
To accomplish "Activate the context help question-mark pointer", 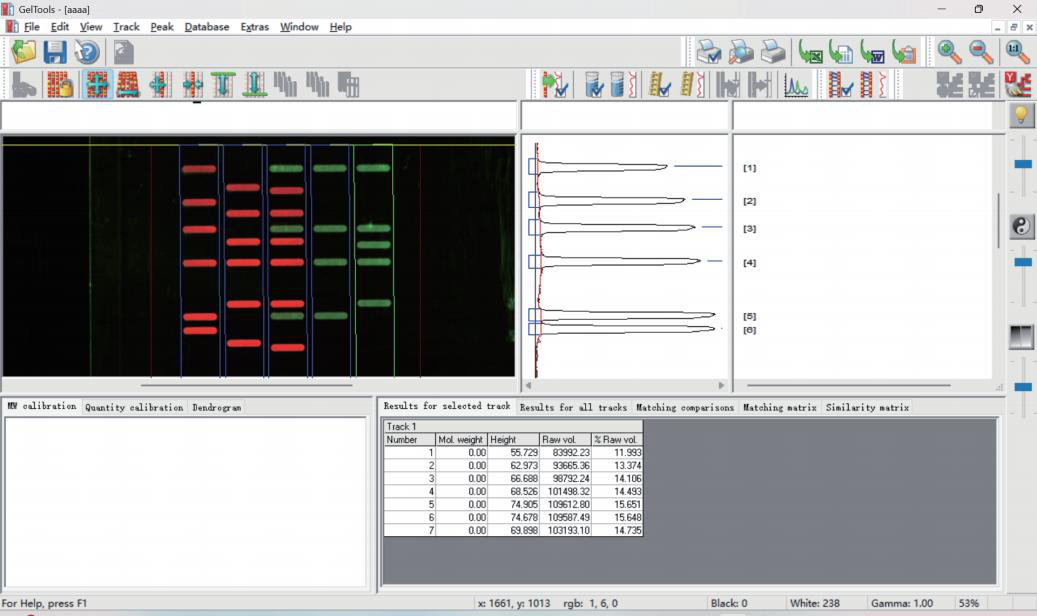I will pos(87,52).
